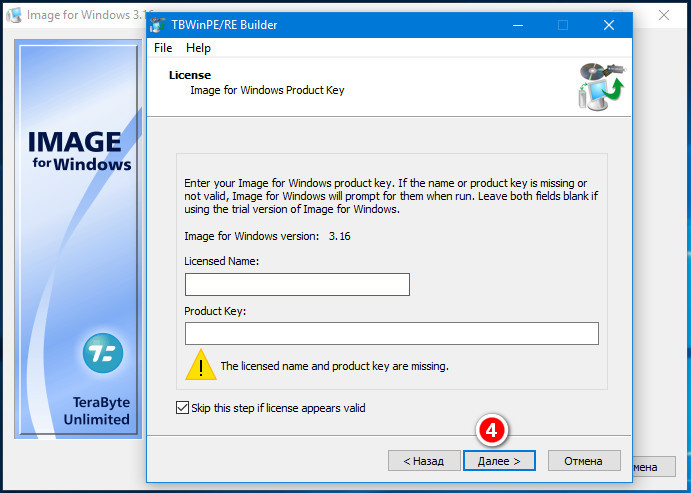Click the TBWinPE/RE Builder title bar icon

tap(157, 25)
